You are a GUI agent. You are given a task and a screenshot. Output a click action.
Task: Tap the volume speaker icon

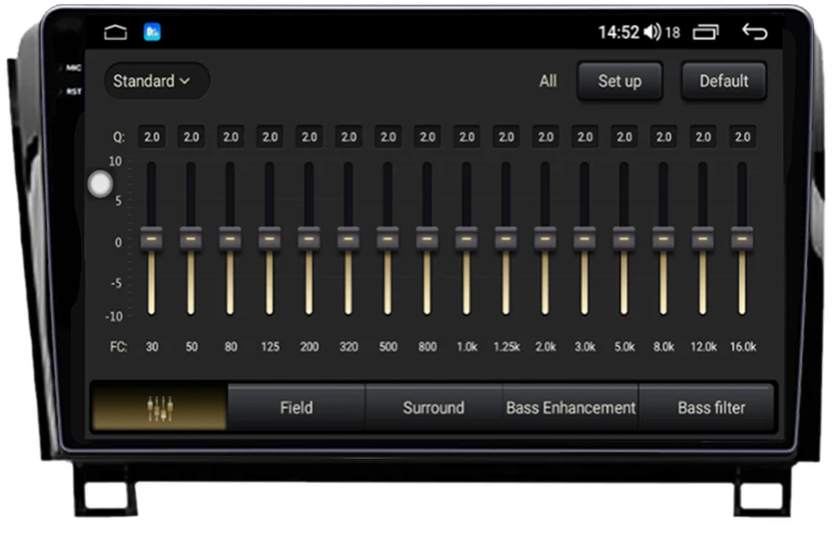(652, 32)
